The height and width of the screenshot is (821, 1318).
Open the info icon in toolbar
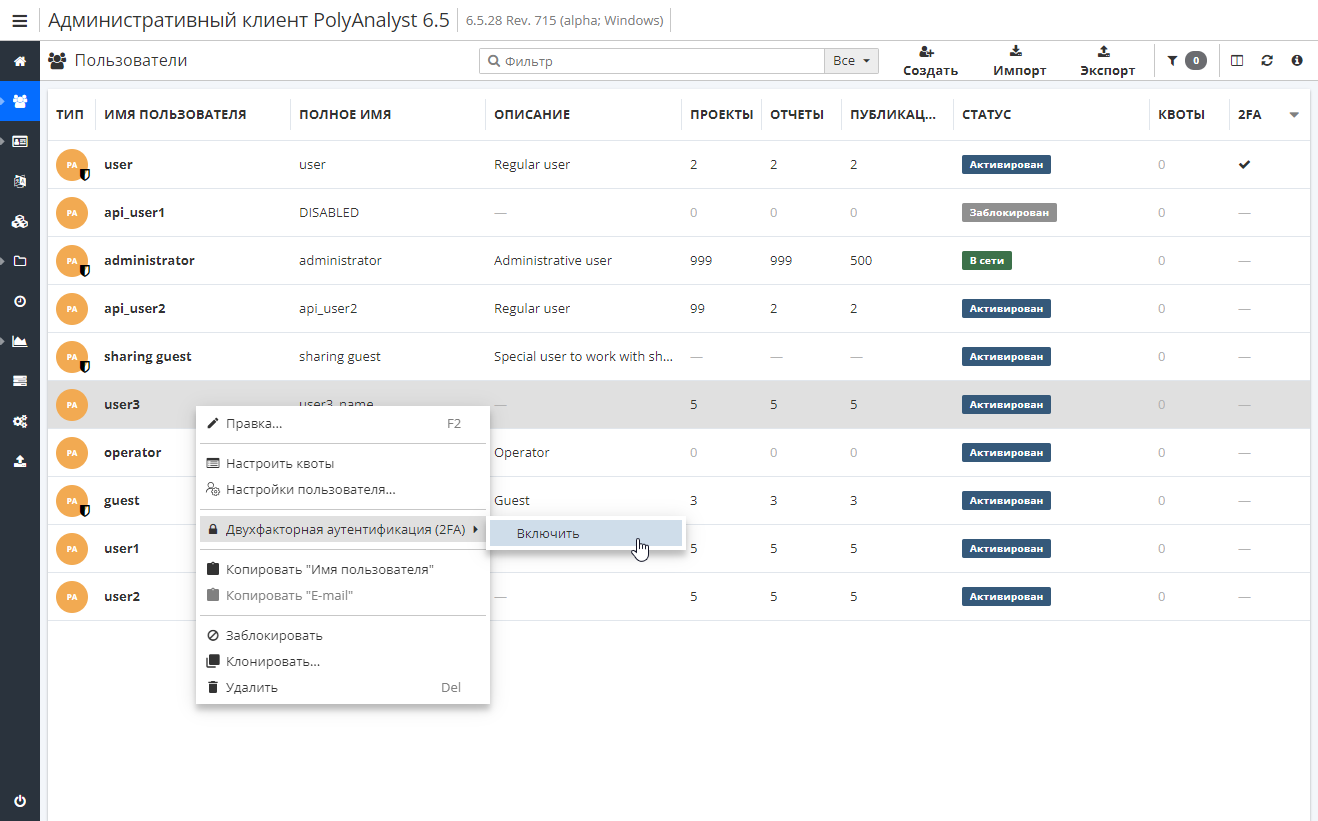(1297, 61)
